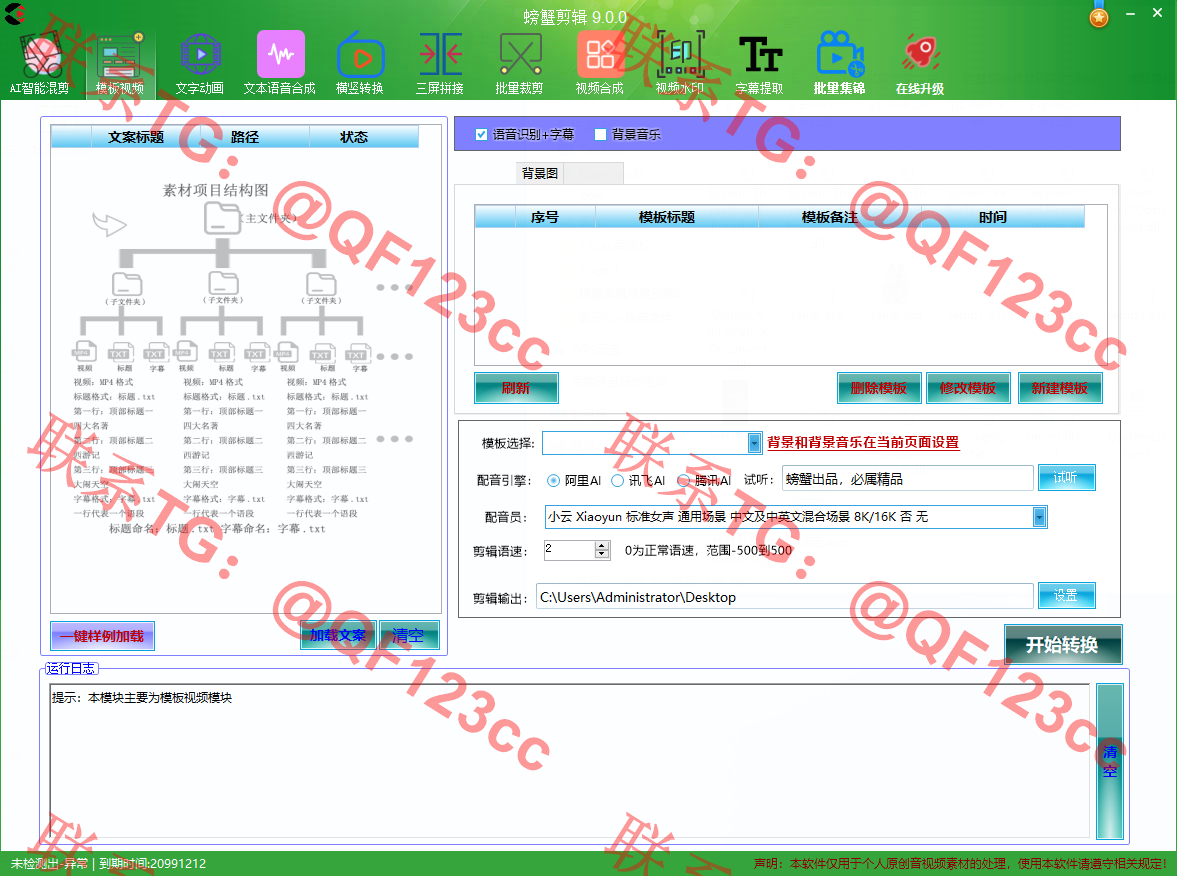Image resolution: width=1177 pixels, height=876 pixels.
Task: Enable the 背景音乐 checkbox
Action: coord(601,134)
